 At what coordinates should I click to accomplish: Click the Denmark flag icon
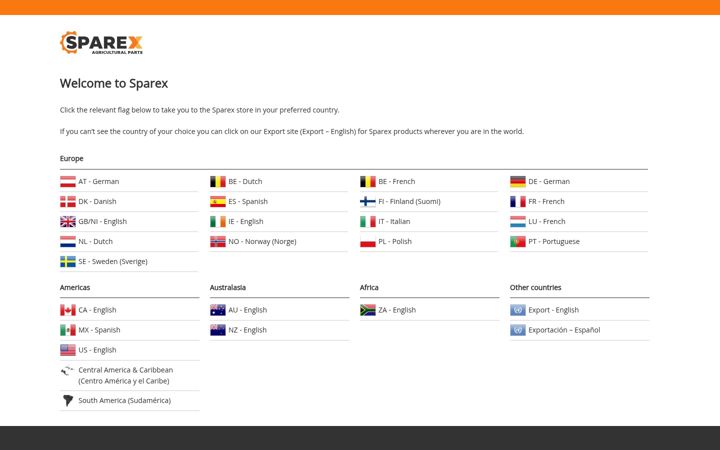68,202
